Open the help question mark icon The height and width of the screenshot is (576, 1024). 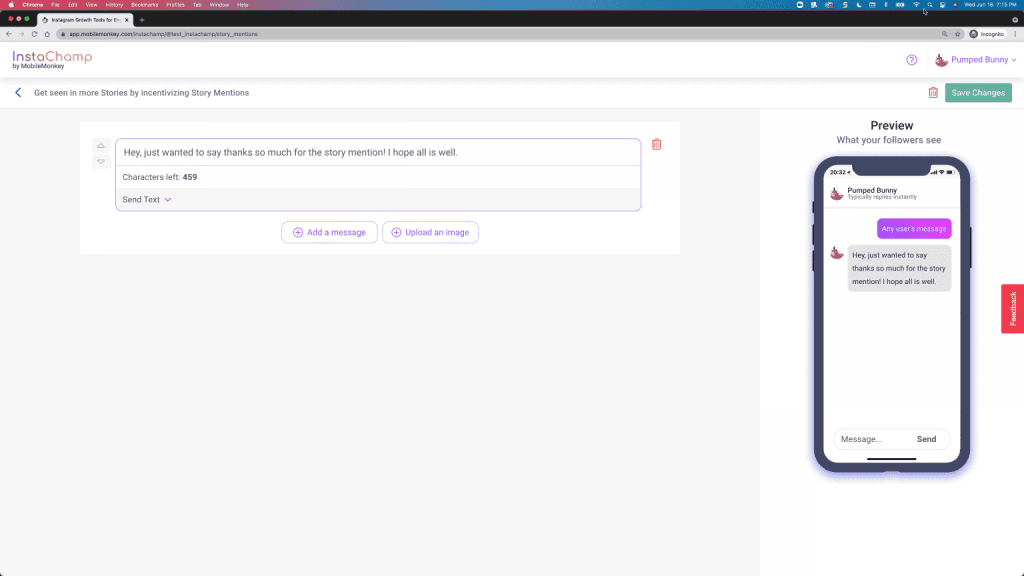(x=911, y=60)
